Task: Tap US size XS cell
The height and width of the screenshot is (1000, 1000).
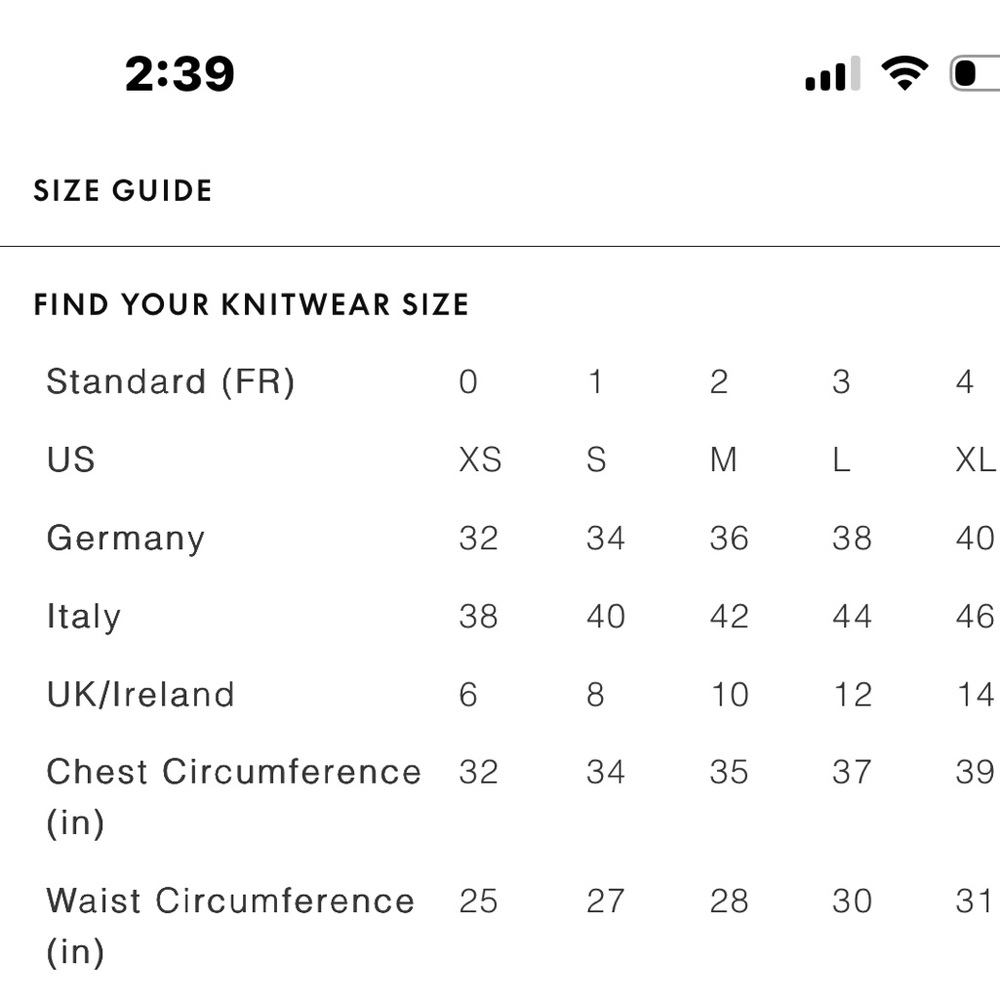Action: click(480, 460)
